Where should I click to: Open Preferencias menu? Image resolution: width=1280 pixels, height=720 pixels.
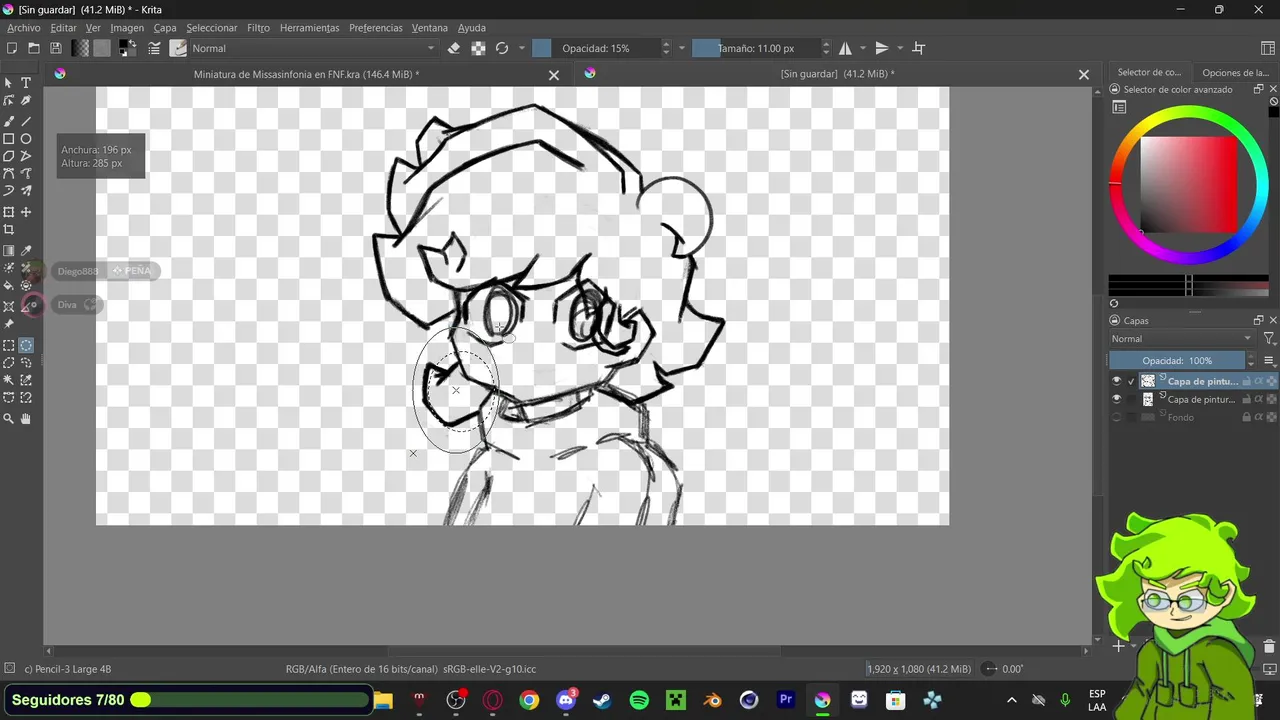click(x=376, y=28)
